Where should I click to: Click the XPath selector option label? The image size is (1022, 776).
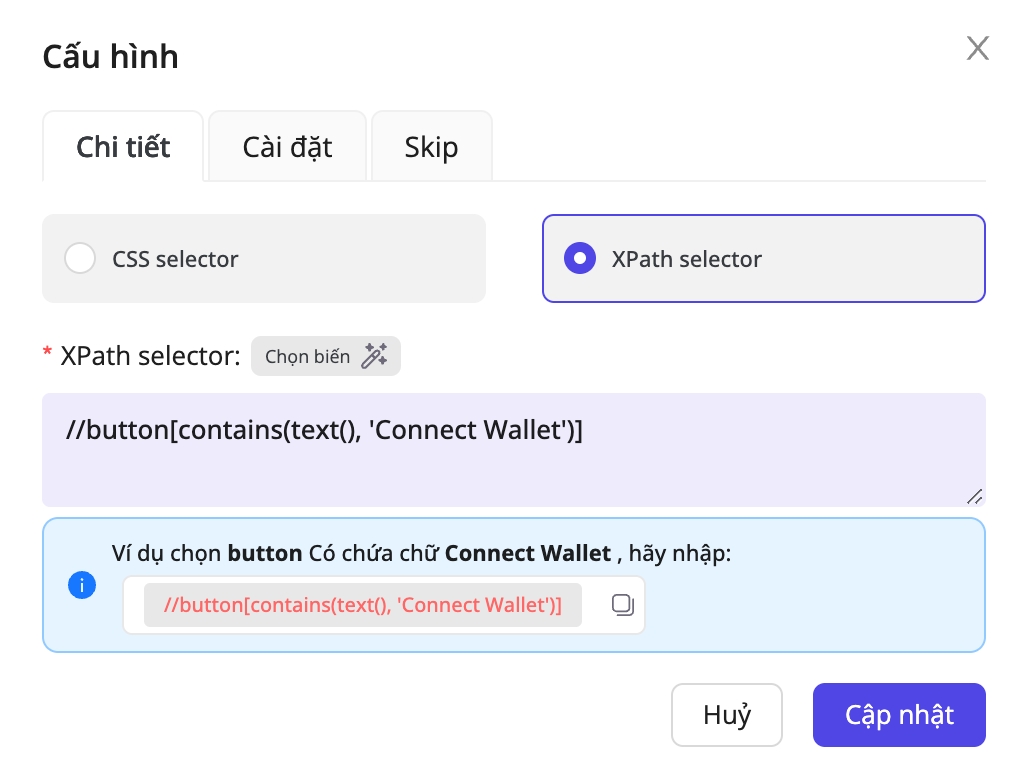(686, 259)
